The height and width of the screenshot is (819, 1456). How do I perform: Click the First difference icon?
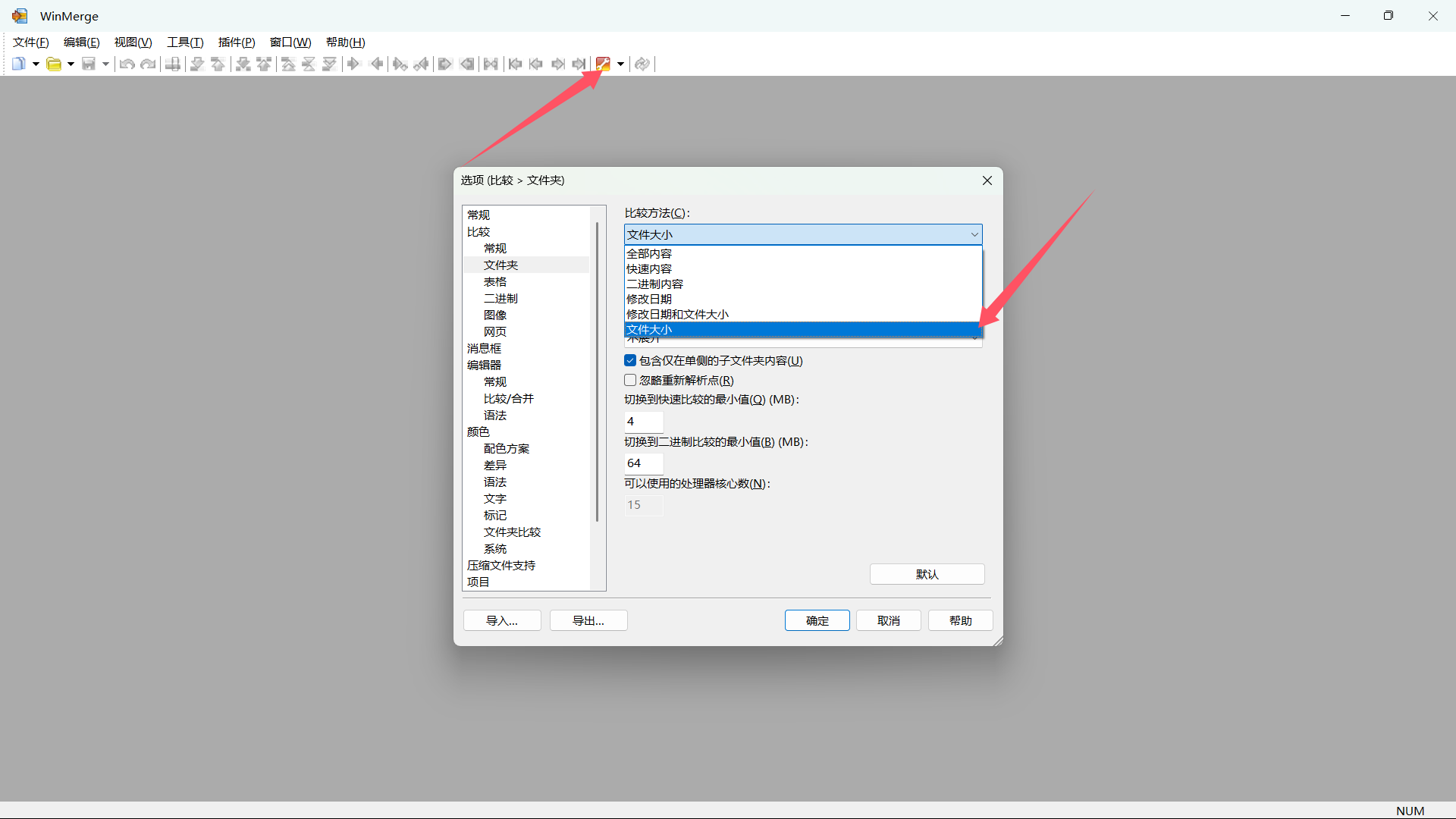[288, 64]
